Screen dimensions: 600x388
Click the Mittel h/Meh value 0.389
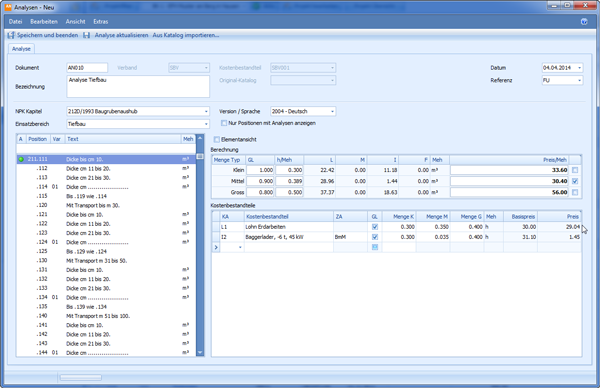click(x=289, y=181)
